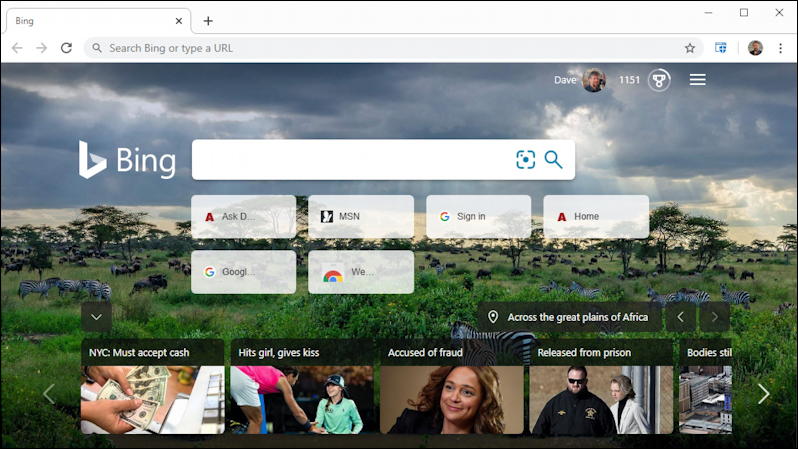
Task: Click the sunglasses man news thumbnail
Action: (602, 400)
